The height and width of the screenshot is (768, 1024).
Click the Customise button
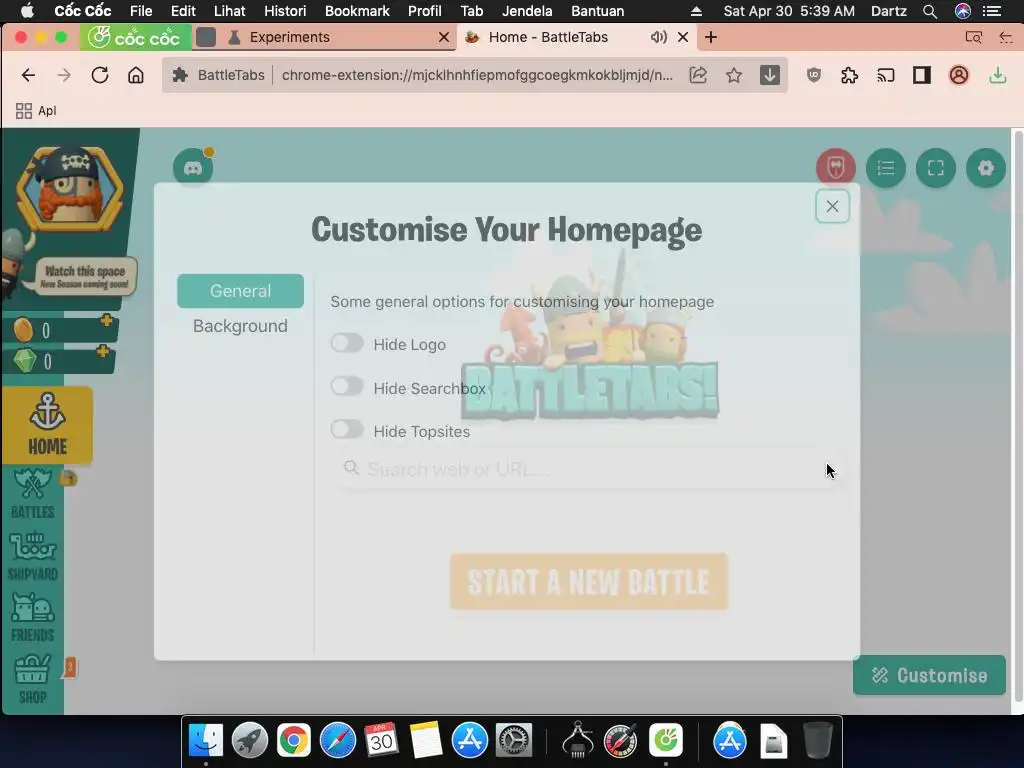point(929,675)
